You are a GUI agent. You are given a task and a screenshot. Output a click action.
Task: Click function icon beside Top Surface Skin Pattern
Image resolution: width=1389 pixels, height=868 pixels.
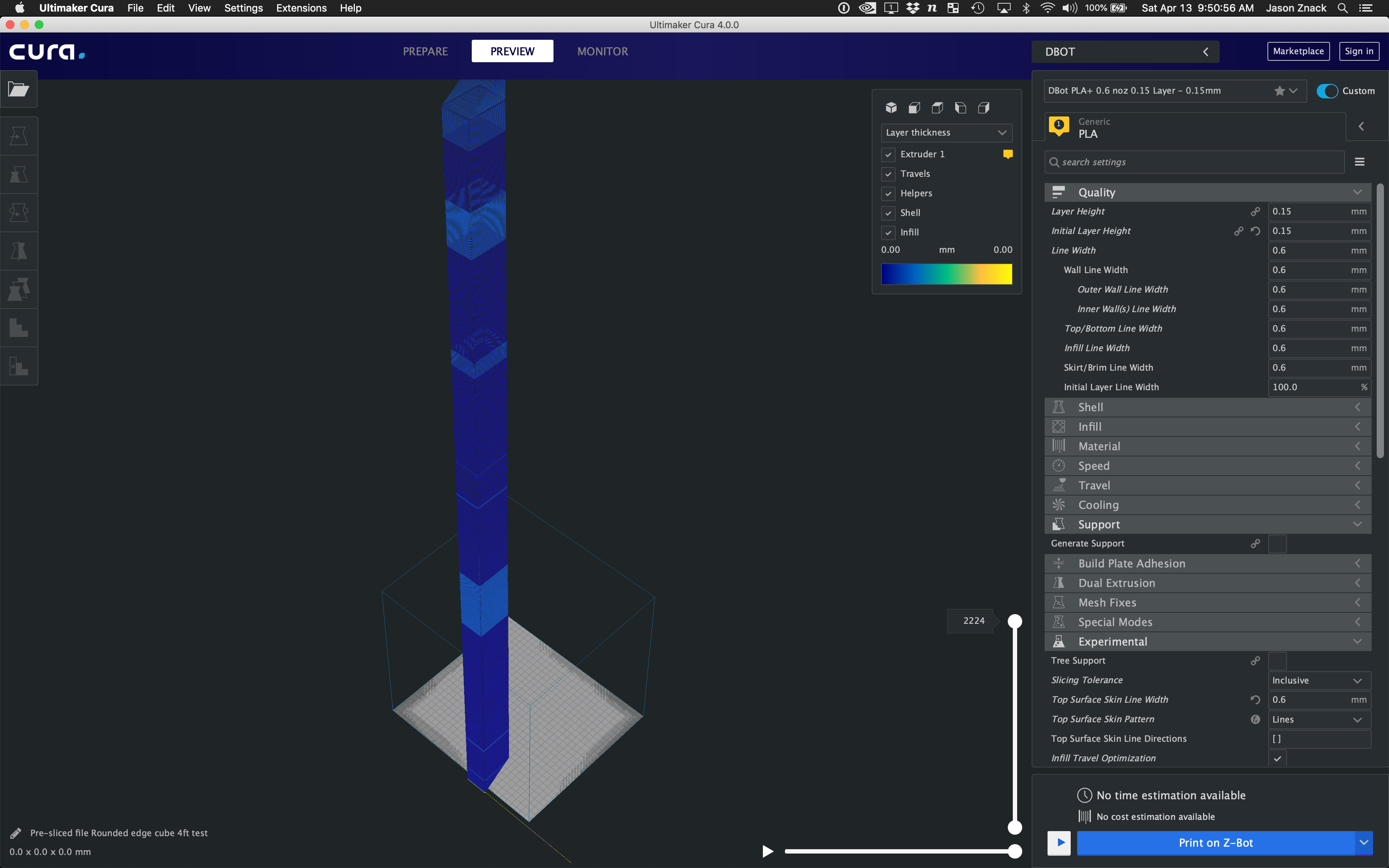pyautogui.click(x=1255, y=719)
